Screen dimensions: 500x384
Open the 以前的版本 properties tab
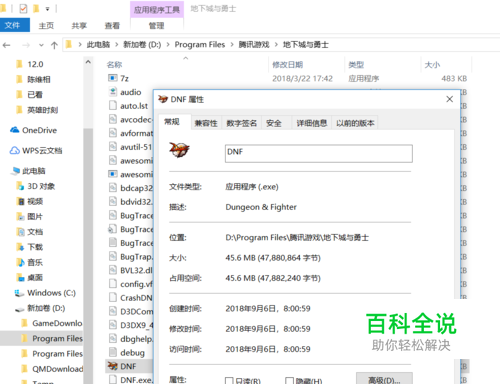pyautogui.click(x=355, y=123)
